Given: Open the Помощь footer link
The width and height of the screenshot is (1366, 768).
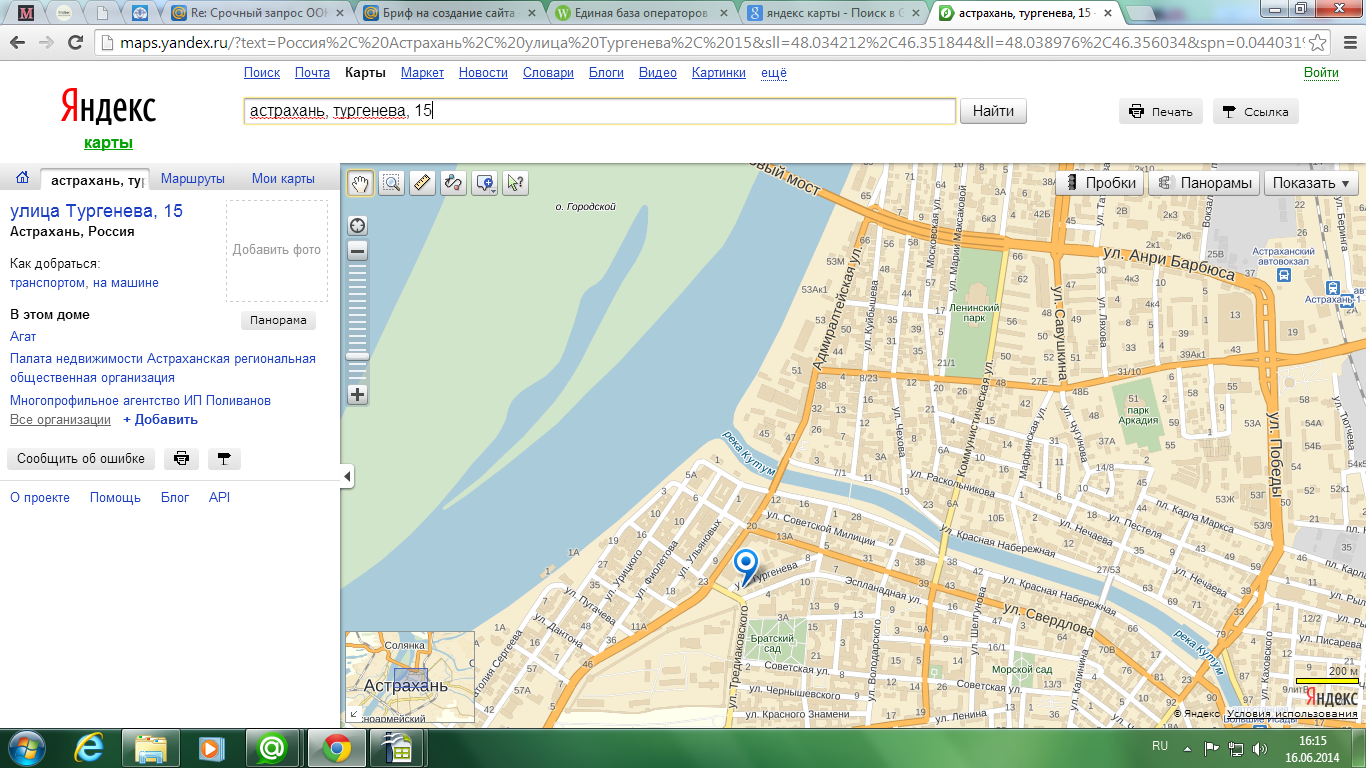Looking at the screenshot, I should (115, 497).
